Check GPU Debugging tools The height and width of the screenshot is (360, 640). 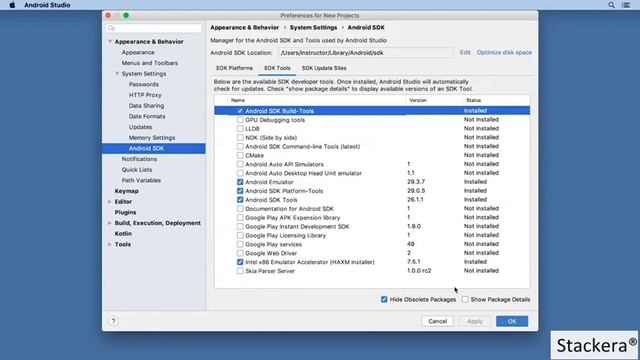(x=240, y=120)
